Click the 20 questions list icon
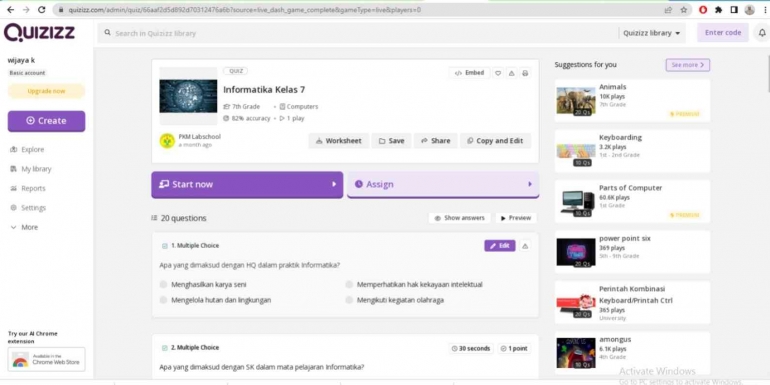Image resolution: width=770 pixels, height=385 pixels. point(154,218)
